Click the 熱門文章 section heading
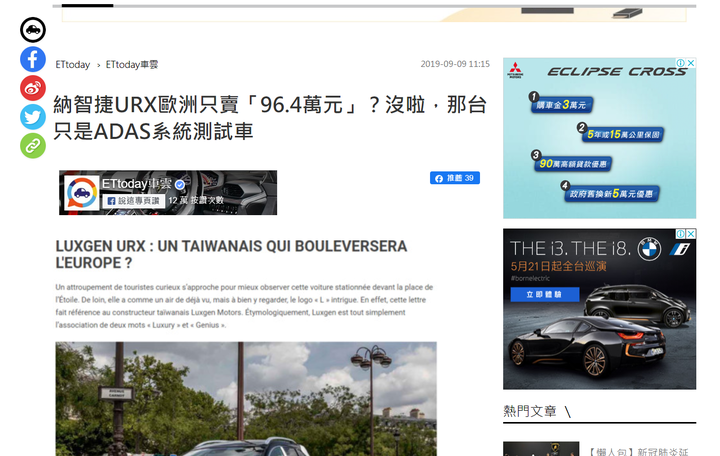Screen dimensions: 720x456 [529, 411]
